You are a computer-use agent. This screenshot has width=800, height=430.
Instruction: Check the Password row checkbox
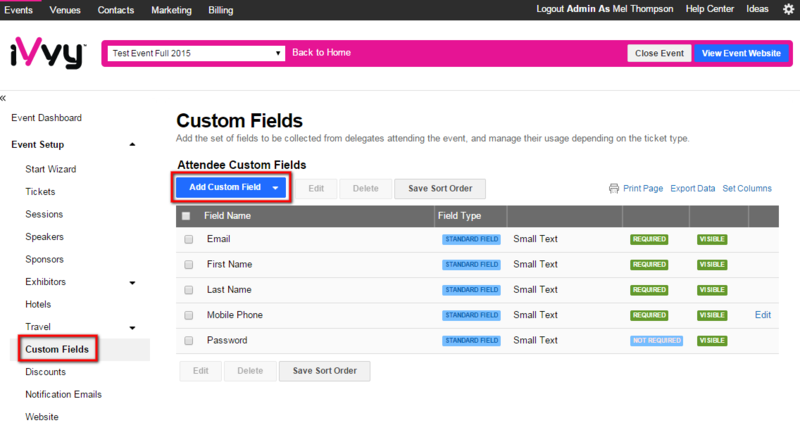tap(189, 340)
